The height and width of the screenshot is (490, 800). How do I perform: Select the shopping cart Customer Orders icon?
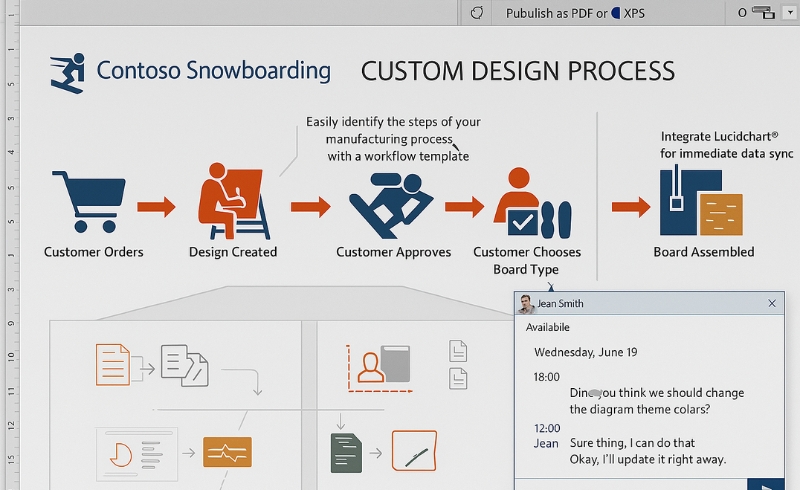coord(89,202)
